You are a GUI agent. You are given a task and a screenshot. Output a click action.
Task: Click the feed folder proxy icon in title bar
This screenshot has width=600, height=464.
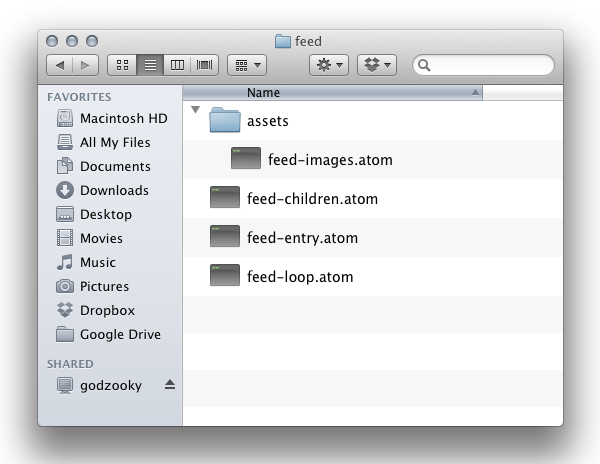pos(283,41)
